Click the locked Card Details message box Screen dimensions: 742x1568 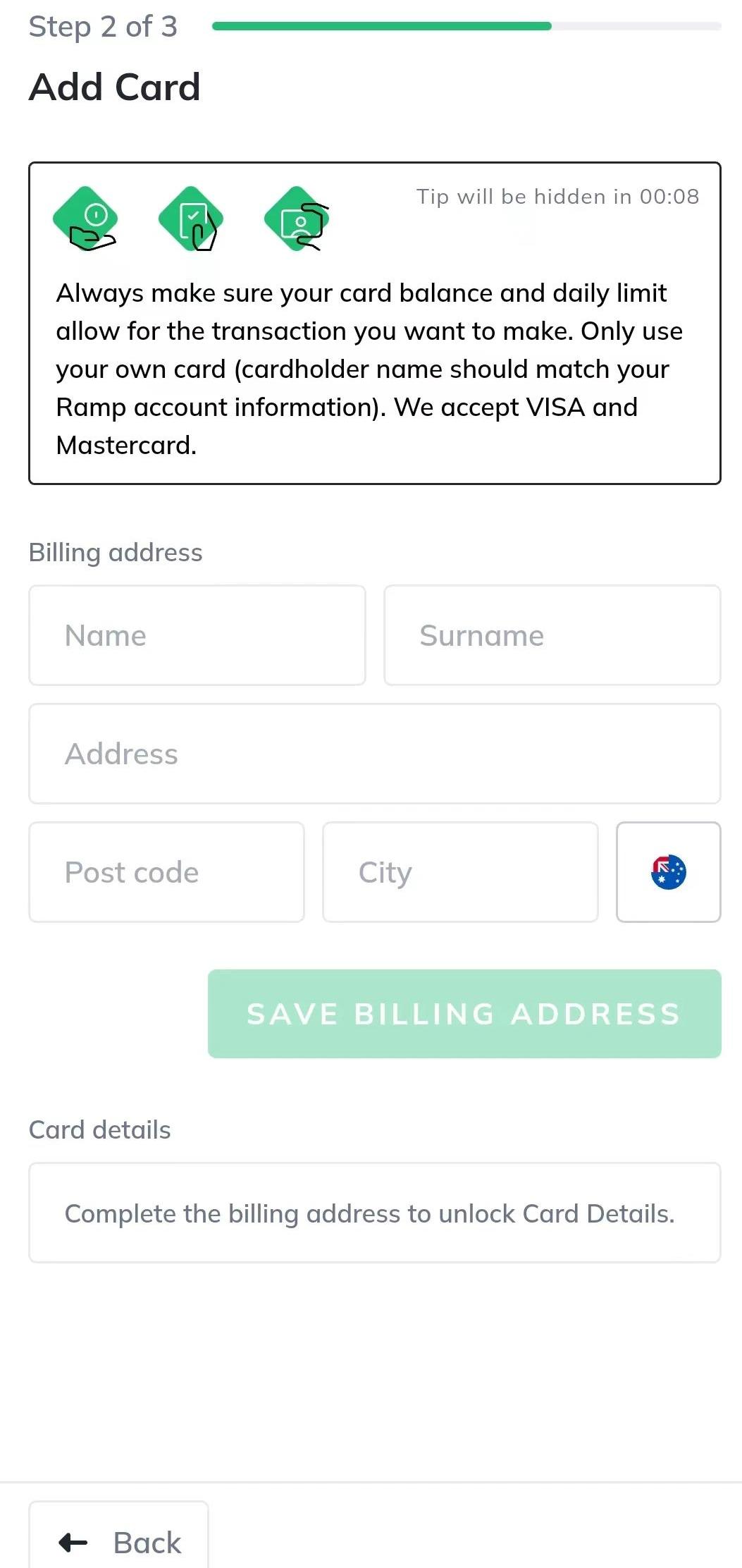click(x=374, y=1213)
